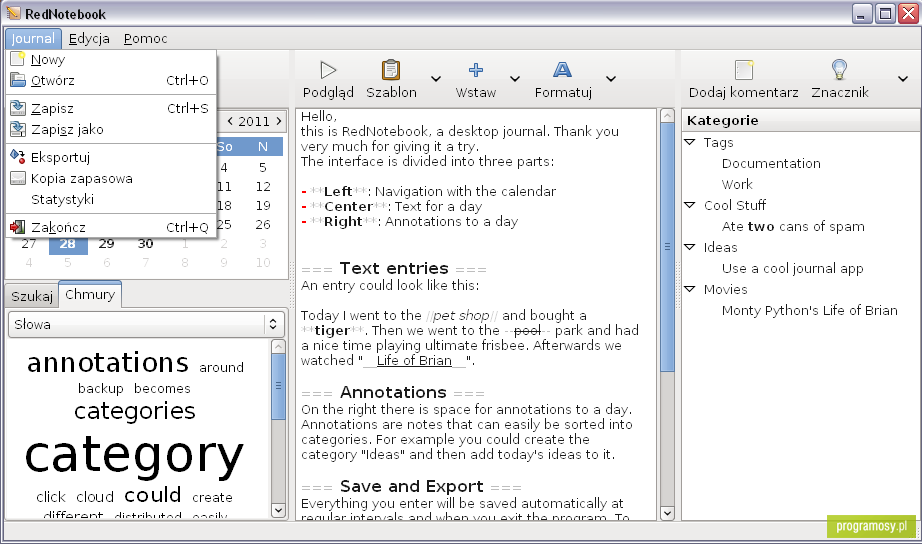
Task: Click the 'around' word in cloud
Action: coord(221,368)
